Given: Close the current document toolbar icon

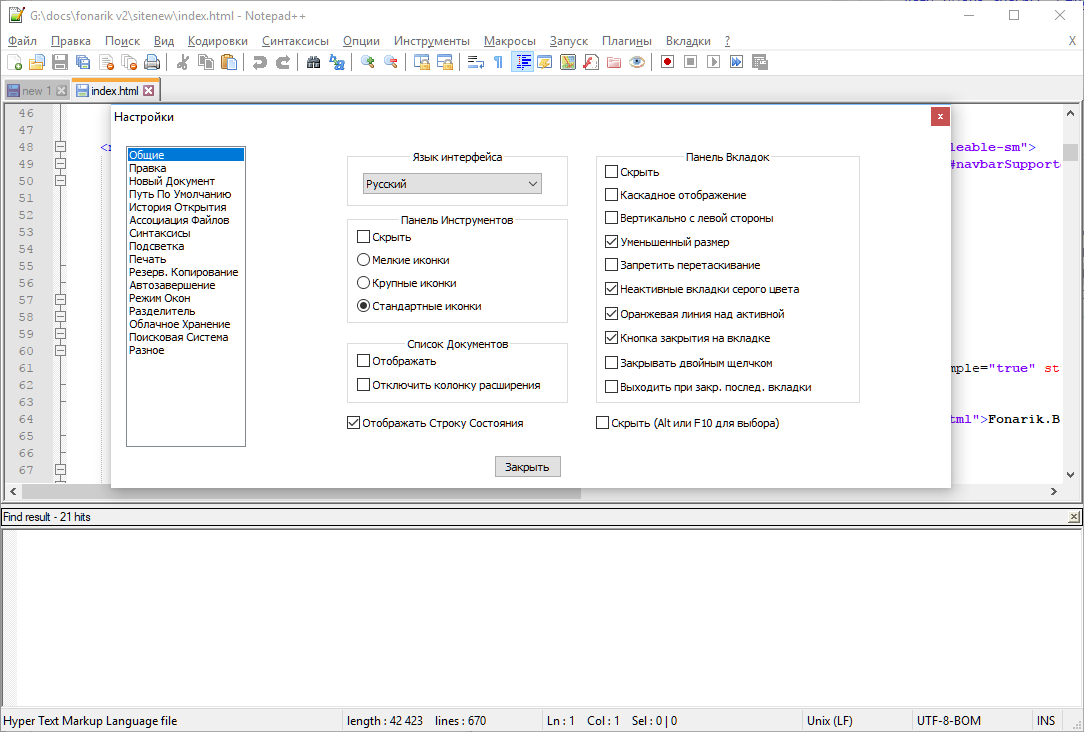Looking at the screenshot, I should pyautogui.click(x=106, y=62).
